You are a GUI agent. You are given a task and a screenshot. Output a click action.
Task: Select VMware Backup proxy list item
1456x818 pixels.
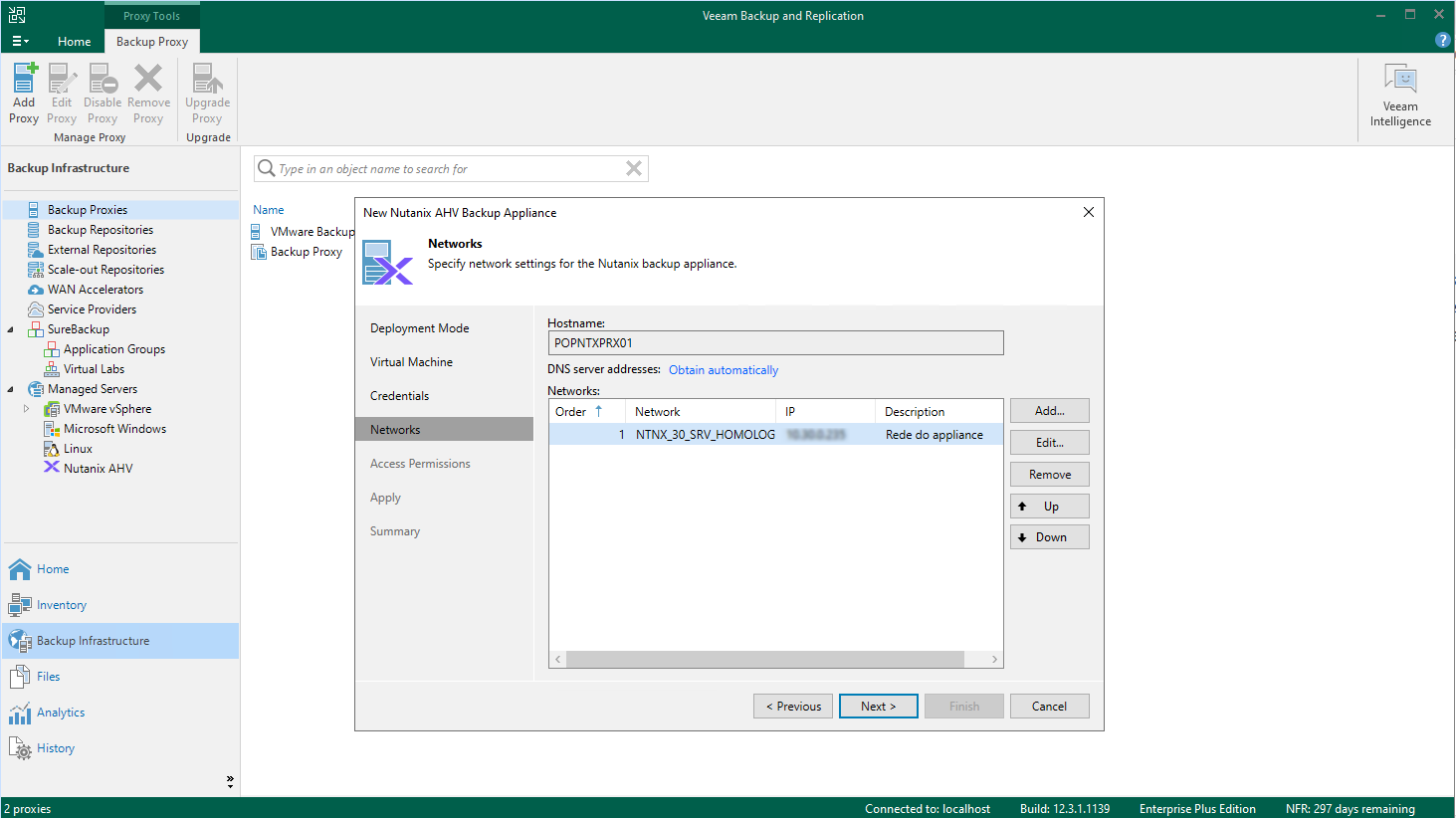point(303,232)
